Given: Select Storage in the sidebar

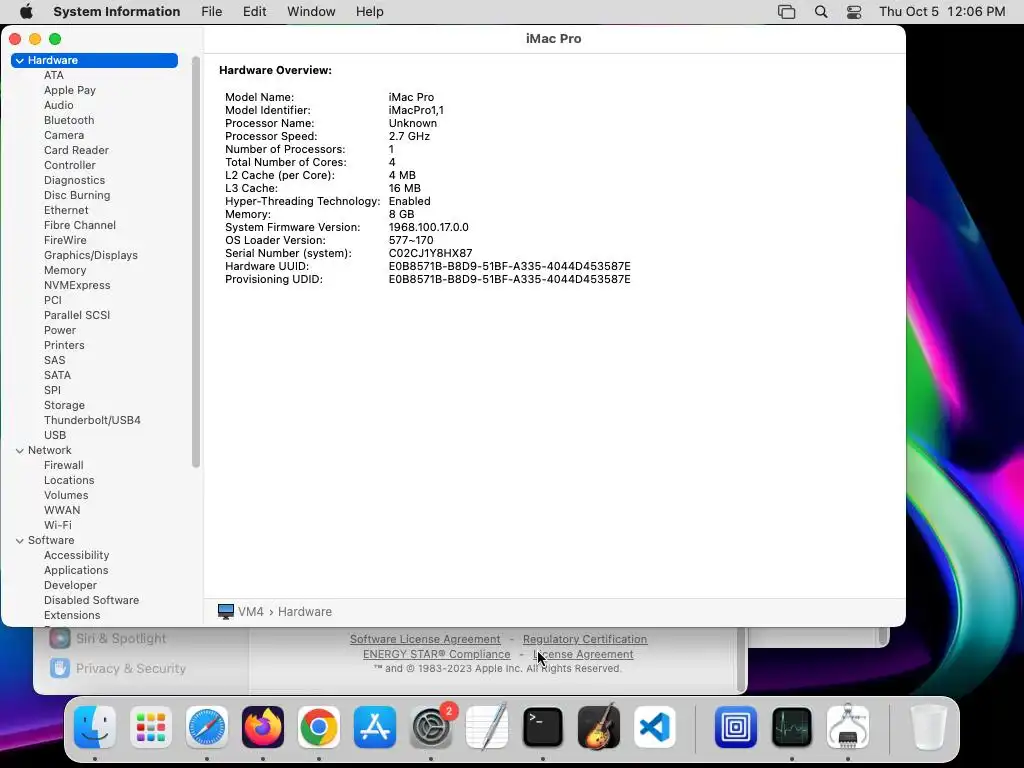Looking at the screenshot, I should pyautogui.click(x=64, y=406).
